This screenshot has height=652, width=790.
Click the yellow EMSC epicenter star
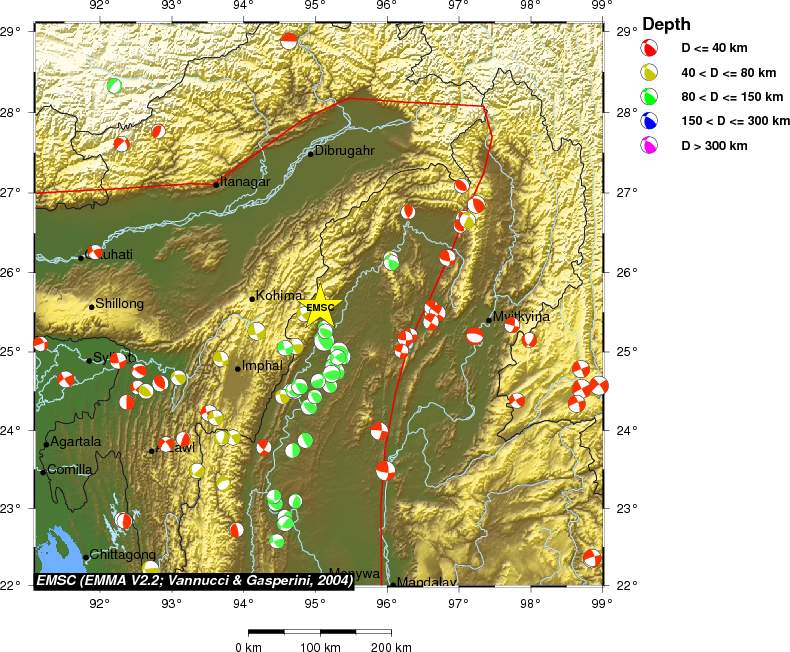tap(320, 306)
